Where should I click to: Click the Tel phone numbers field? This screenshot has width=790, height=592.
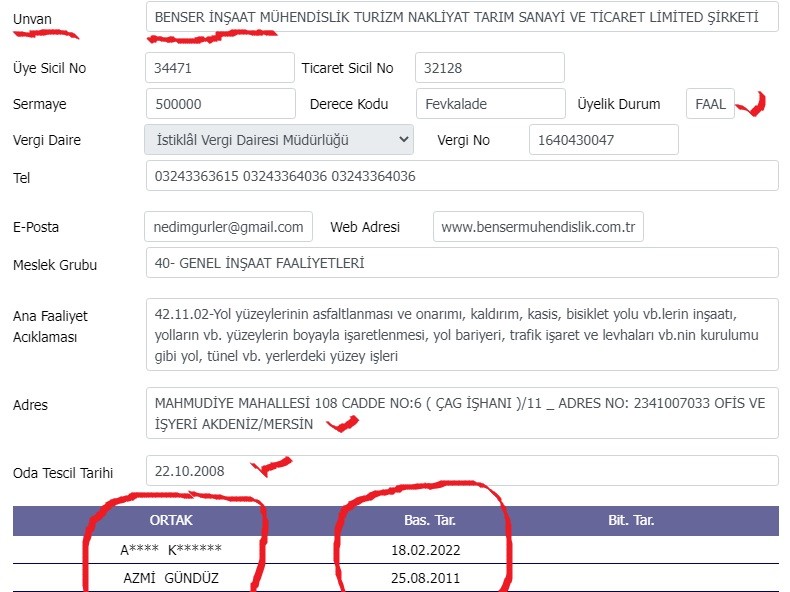click(462, 176)
